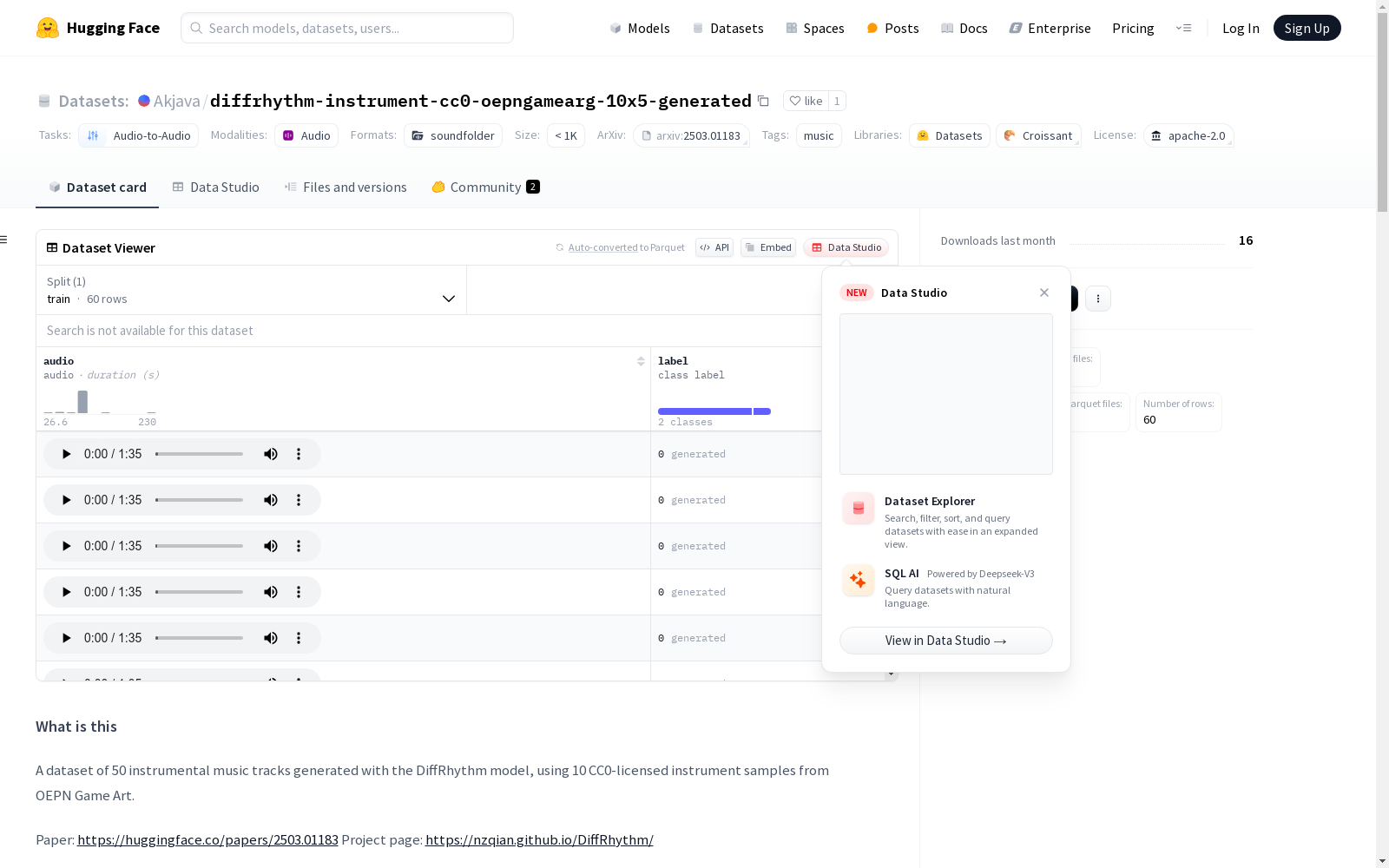Open Posts in the top navigation
The width and height of the screenshot is (1389, 868).
pyautogui.click(x=892, y=28)
